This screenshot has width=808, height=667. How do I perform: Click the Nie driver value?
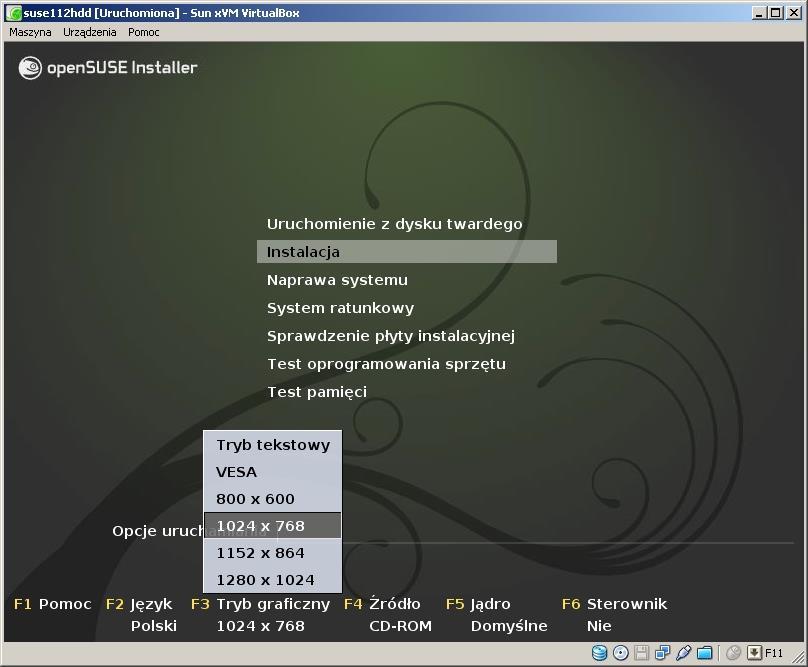click(x=599, y=626)
